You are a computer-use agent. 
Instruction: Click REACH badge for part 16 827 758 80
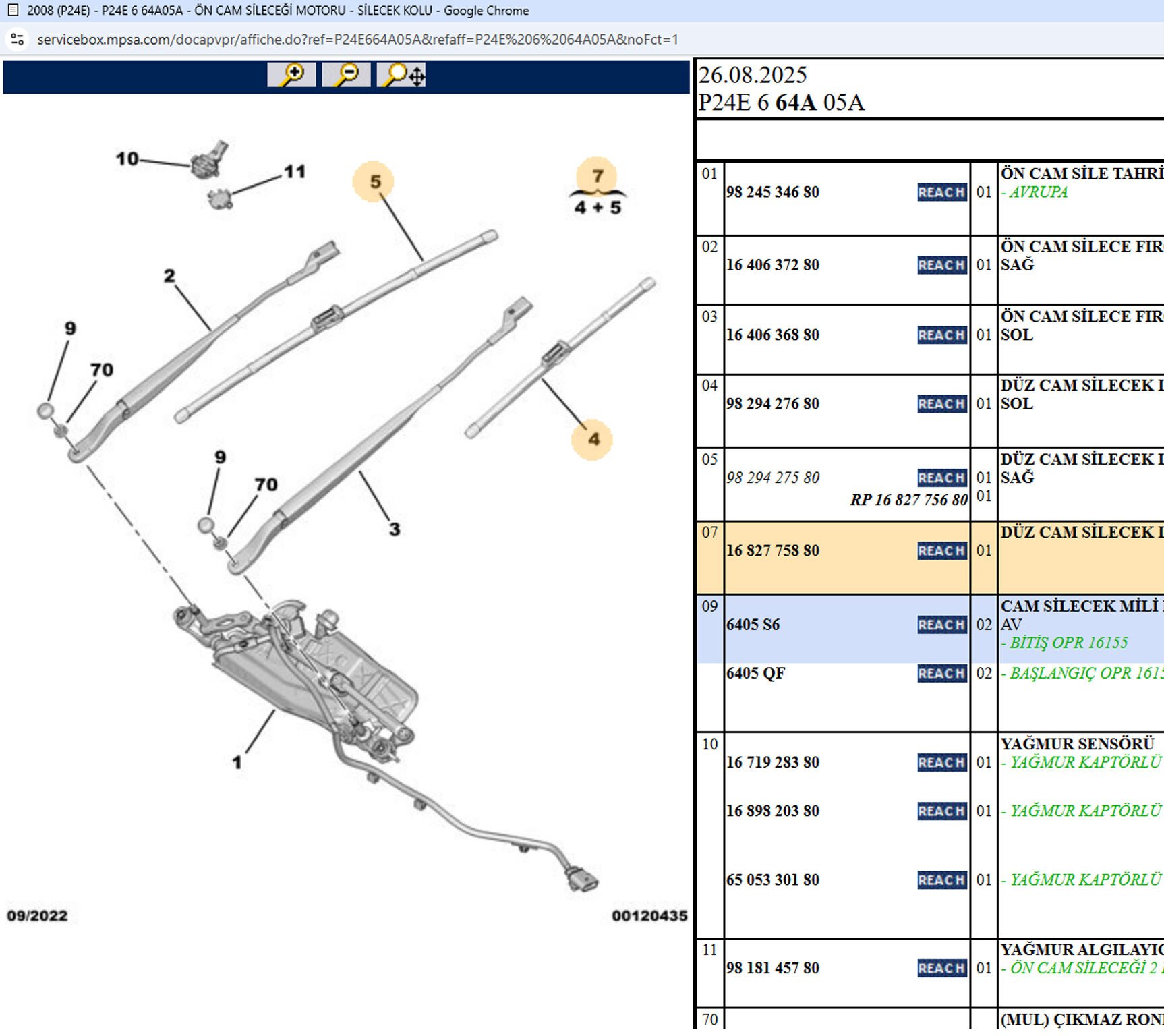(x=941, y=551)
